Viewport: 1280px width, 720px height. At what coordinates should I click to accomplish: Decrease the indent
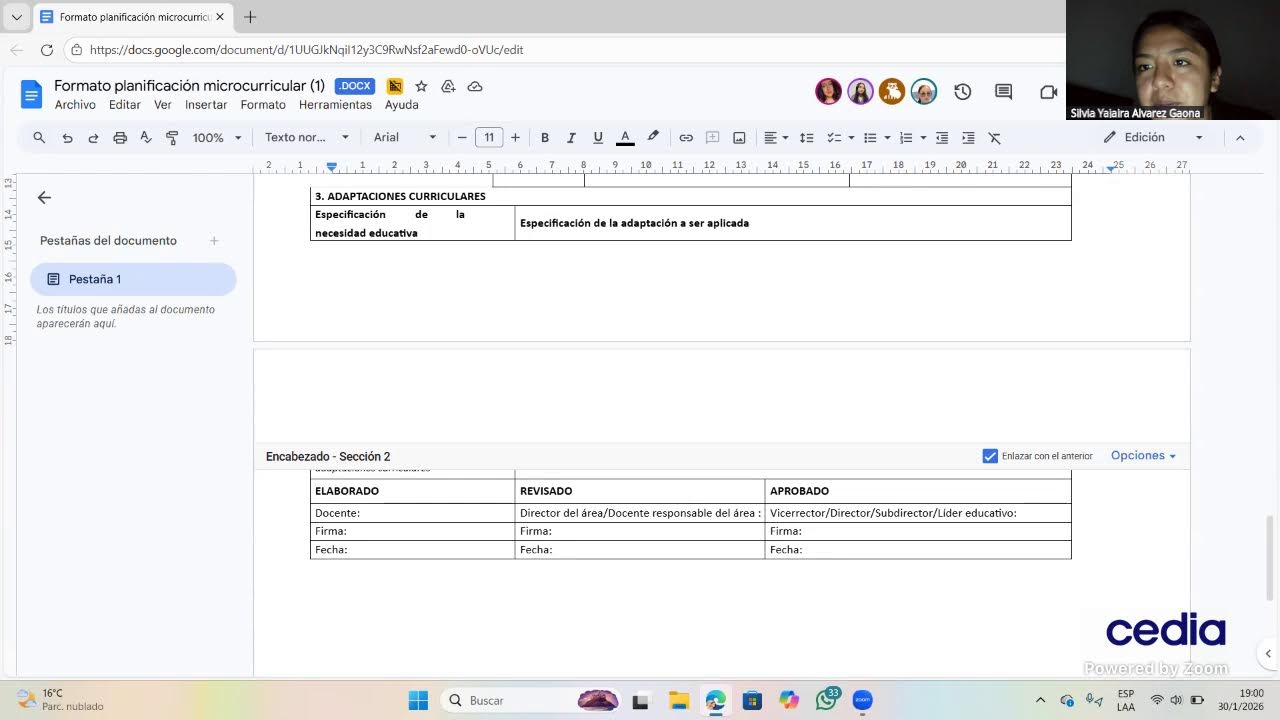(x=942, y=138)
